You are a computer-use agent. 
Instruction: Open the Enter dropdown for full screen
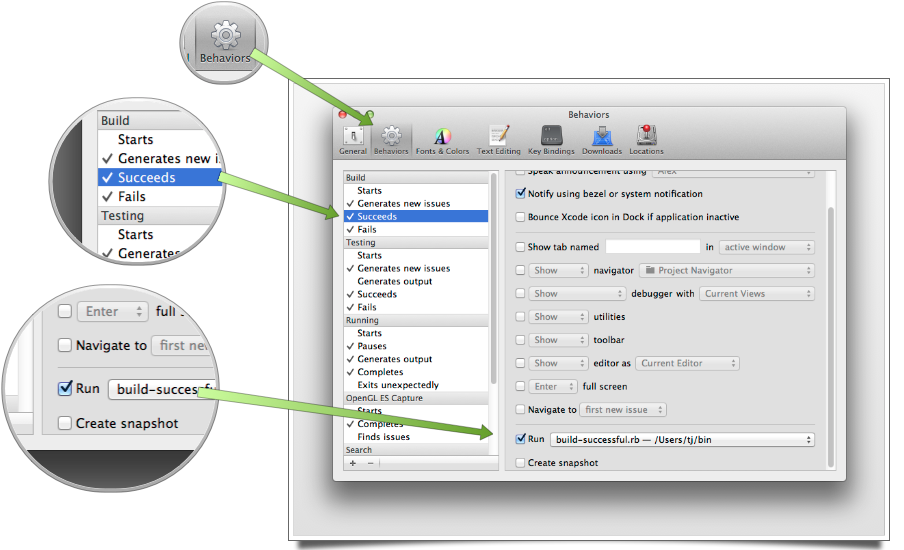[x=553, y=386]
